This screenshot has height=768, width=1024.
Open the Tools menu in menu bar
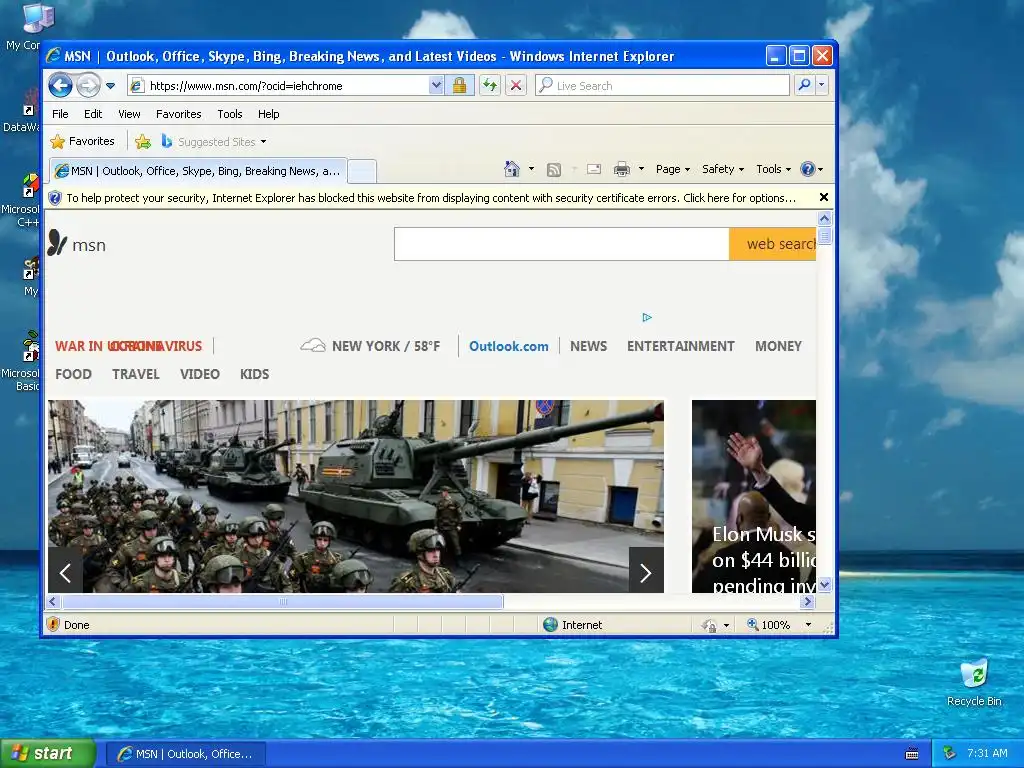(x=230, y=114)
